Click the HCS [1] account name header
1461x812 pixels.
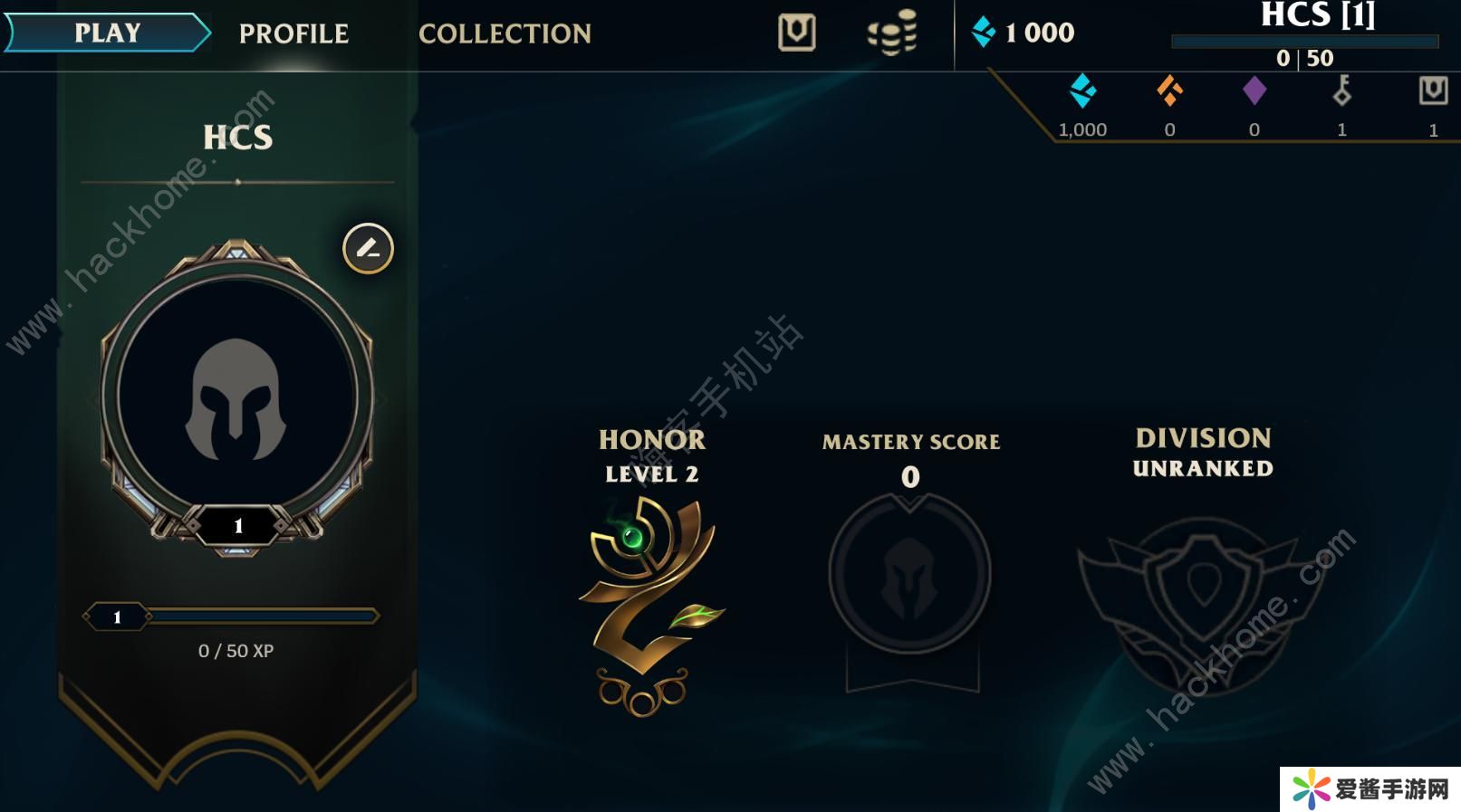[x=1318, y=14]
